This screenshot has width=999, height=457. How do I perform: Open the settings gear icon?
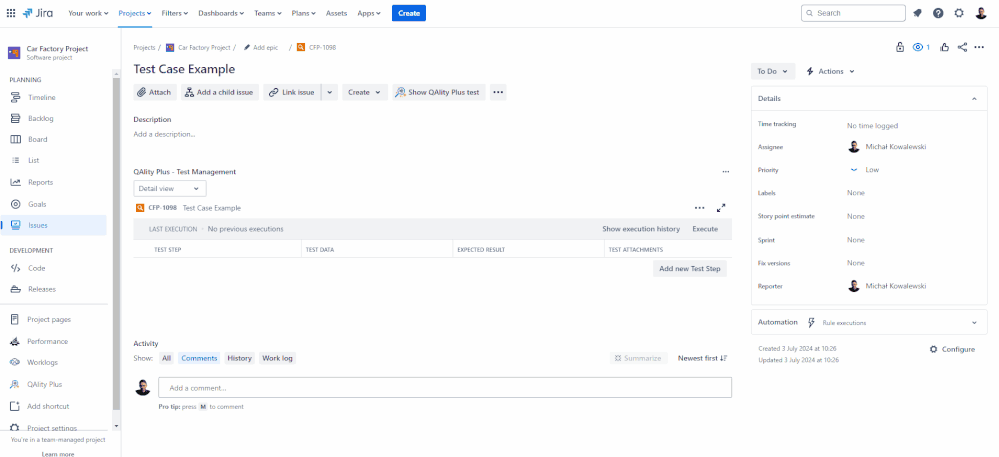click(x=959, y=13)
